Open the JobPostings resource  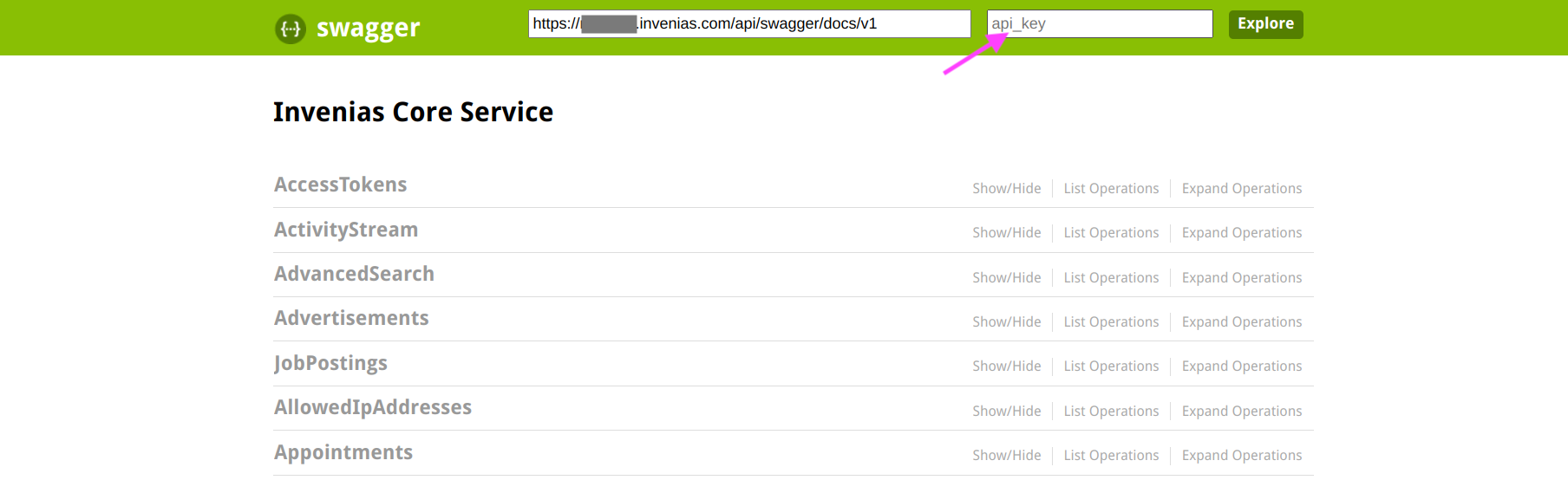(330, 363)
